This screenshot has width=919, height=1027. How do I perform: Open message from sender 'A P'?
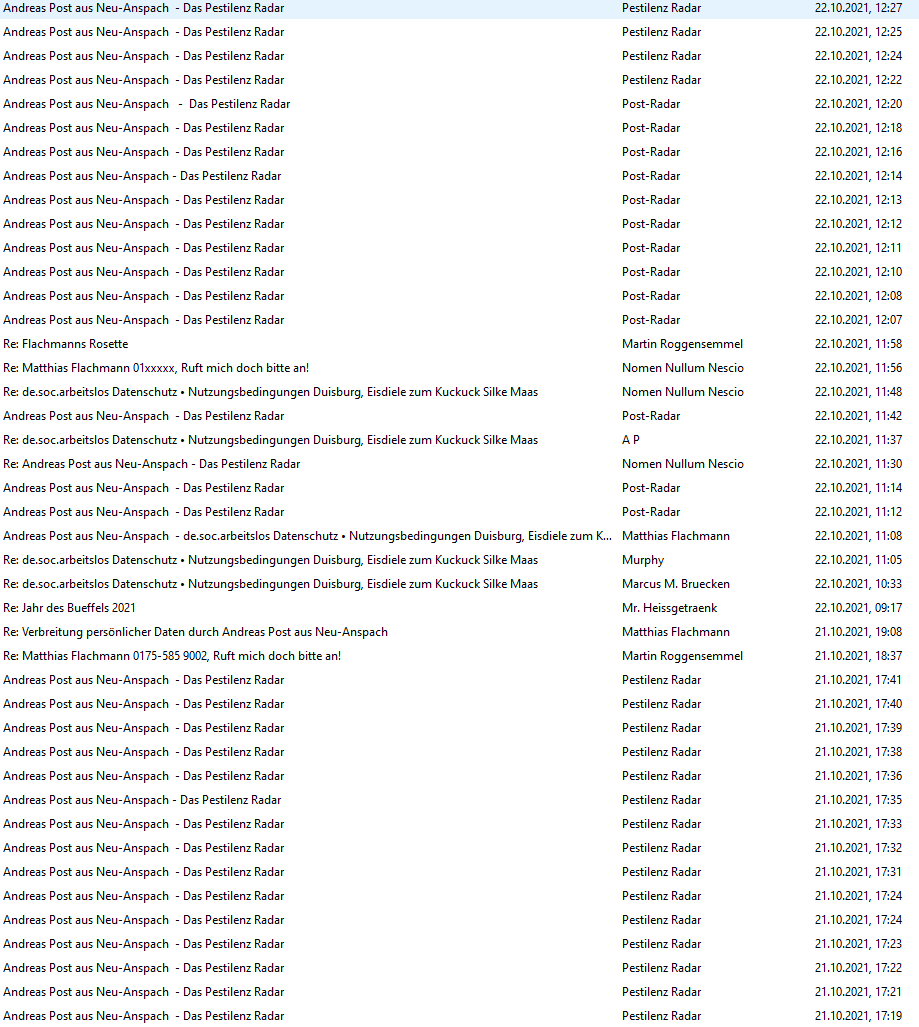pyautogui.click(x=459, y=440)
